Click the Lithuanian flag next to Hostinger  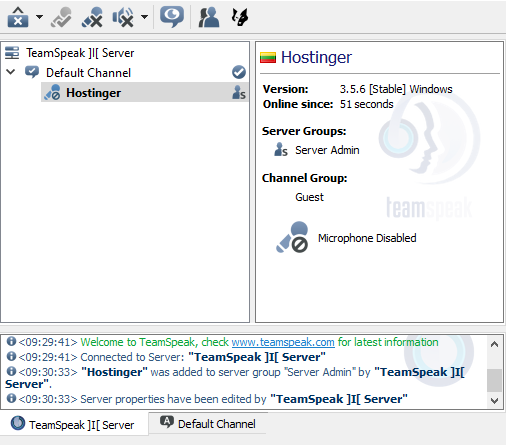click(268, 58)
